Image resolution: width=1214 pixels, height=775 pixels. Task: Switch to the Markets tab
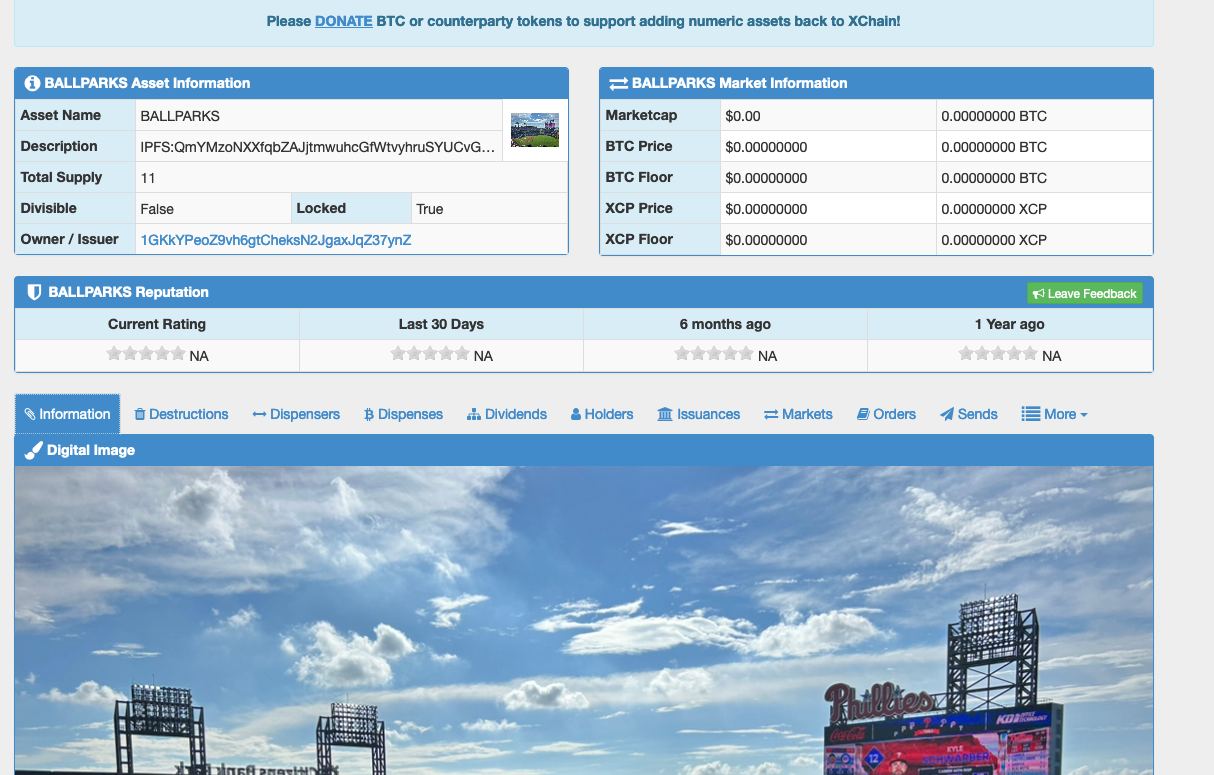[x=798, y=414]
